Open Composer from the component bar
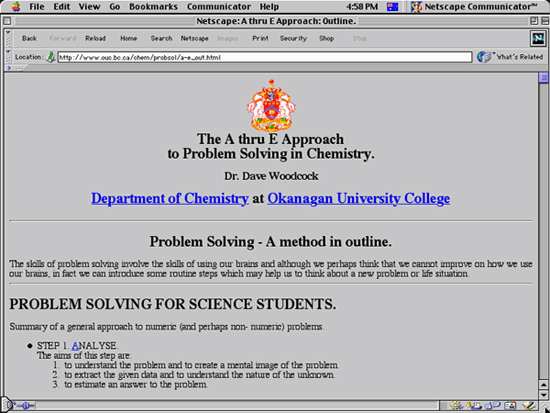 coord(529,406)
